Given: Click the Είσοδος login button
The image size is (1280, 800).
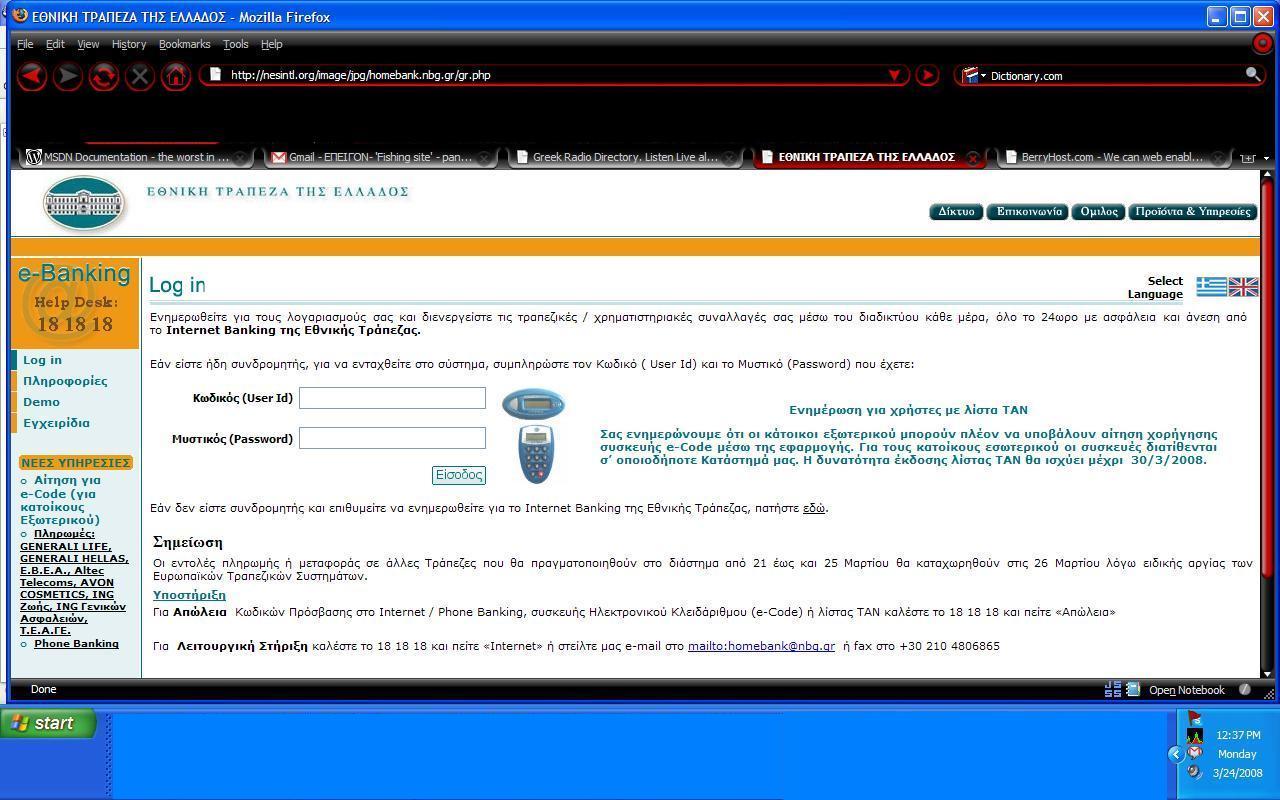Looking at the screenshot, I should [x=459, y=475].
